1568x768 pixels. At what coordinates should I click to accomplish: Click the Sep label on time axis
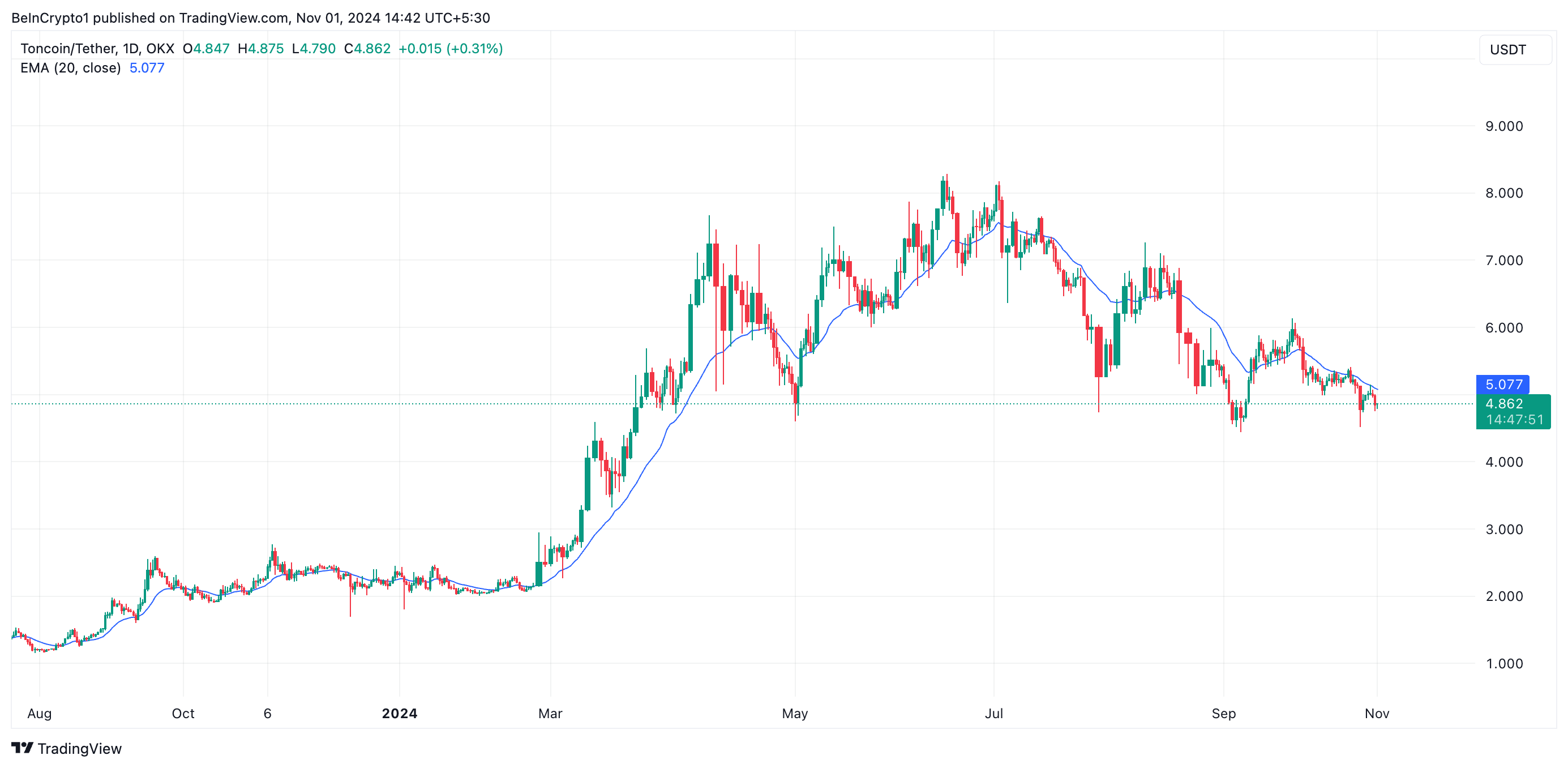1223,713
